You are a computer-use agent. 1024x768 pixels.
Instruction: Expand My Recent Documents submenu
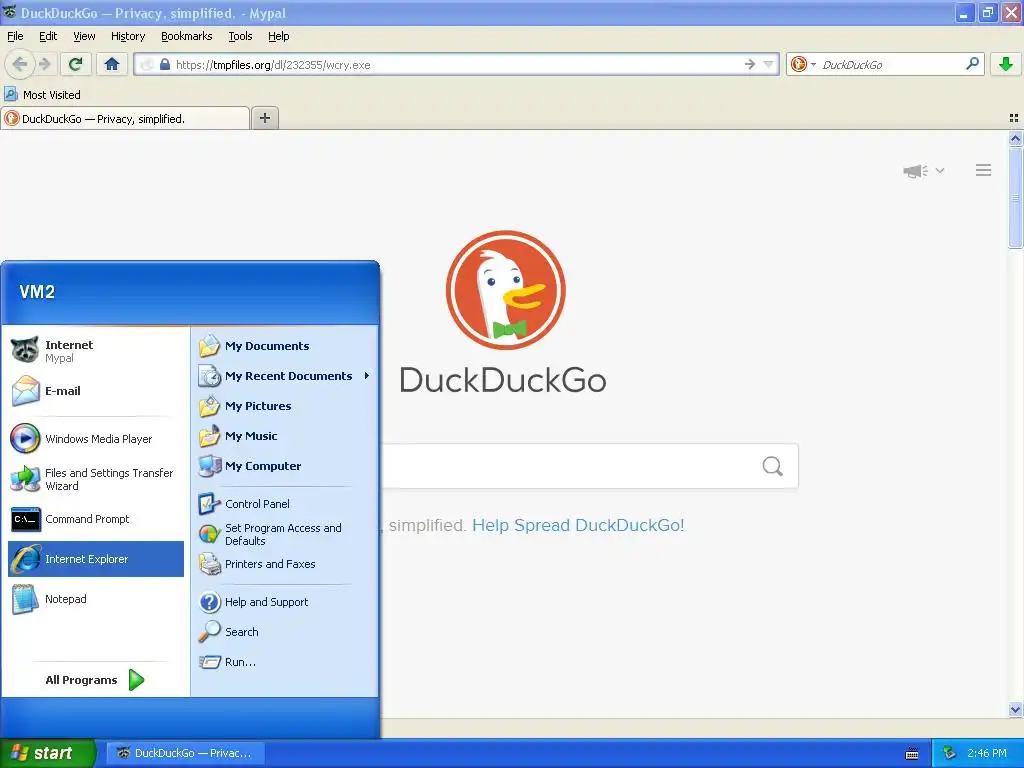[285, 376]
